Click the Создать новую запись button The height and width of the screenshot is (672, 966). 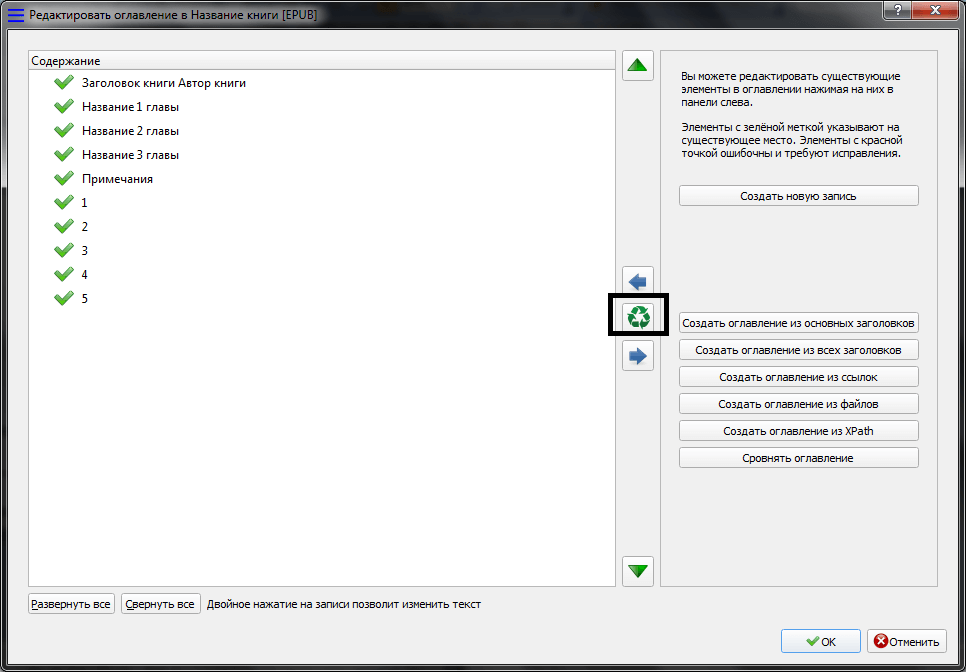(798, 196)
